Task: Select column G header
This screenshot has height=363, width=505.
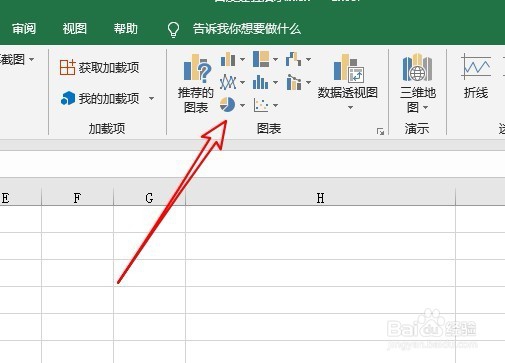Action: coord(149,198)
